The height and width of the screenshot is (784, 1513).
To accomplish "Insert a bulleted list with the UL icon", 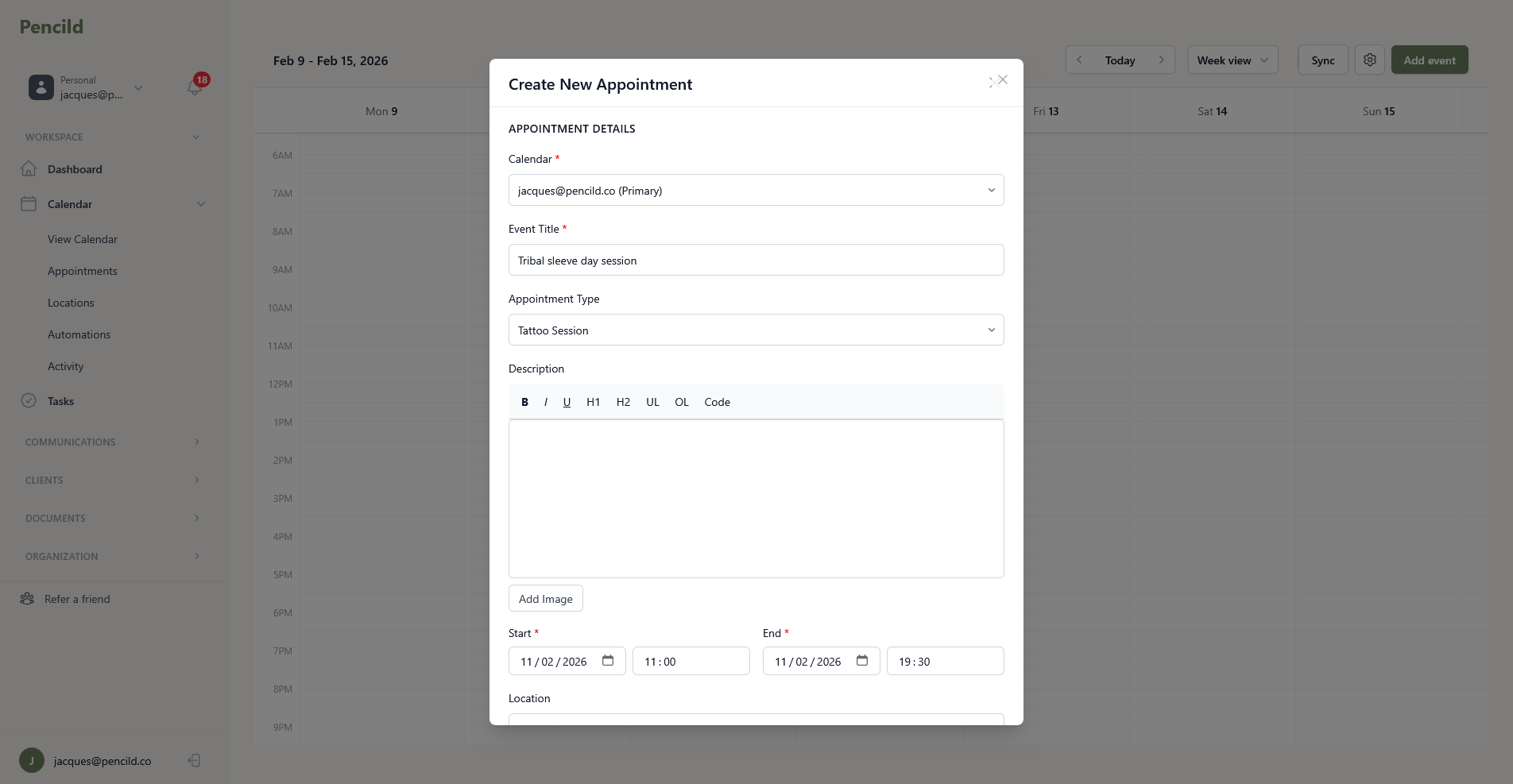I will click(x=652, y=402).
